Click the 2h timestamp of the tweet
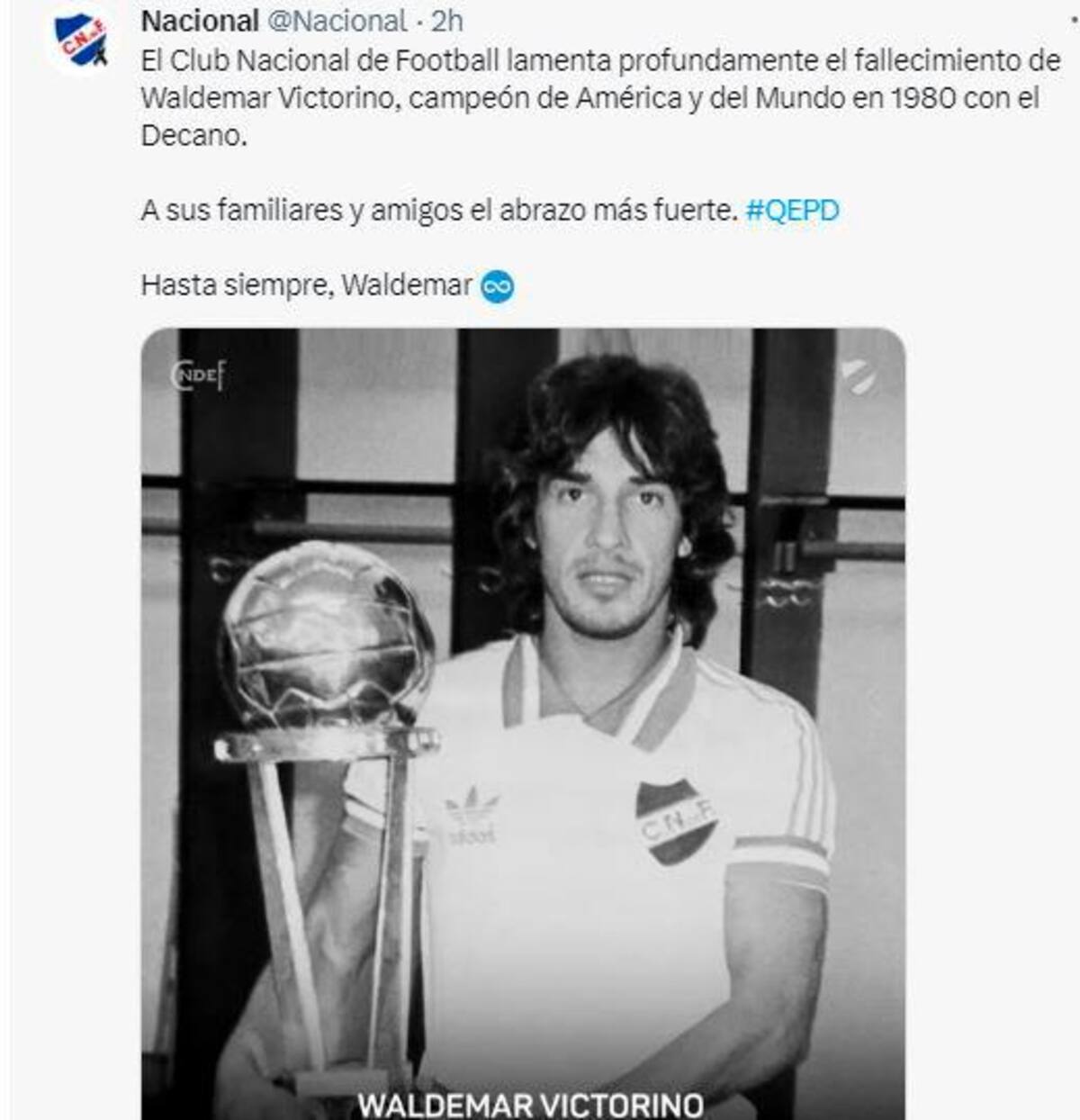1080x1120 pixels. coord(447,20)
